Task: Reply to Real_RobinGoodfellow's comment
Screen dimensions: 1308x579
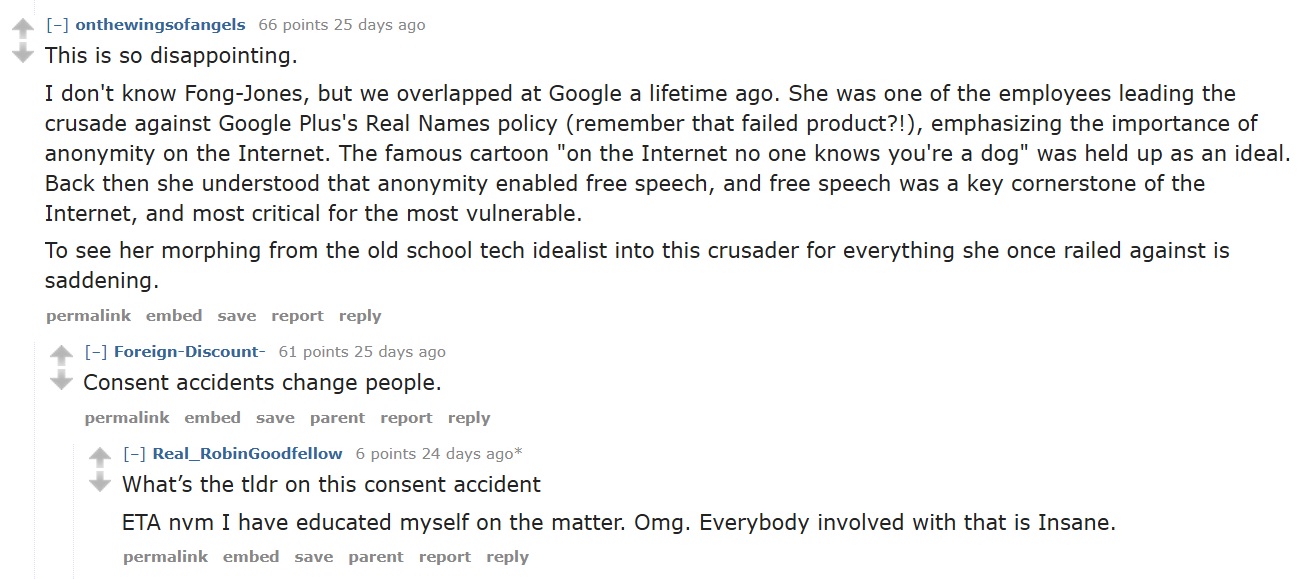Action: 507,556
